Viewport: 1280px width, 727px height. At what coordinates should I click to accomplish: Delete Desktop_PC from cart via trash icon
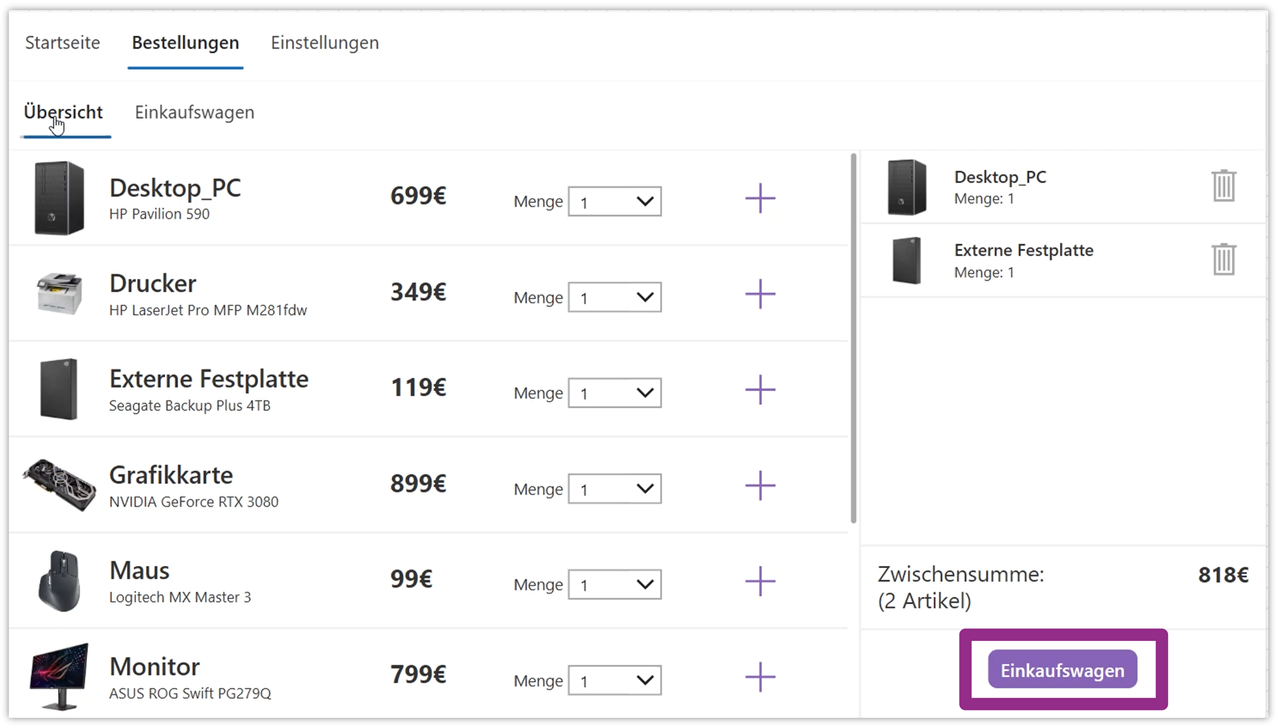(x=1223, y=186)
